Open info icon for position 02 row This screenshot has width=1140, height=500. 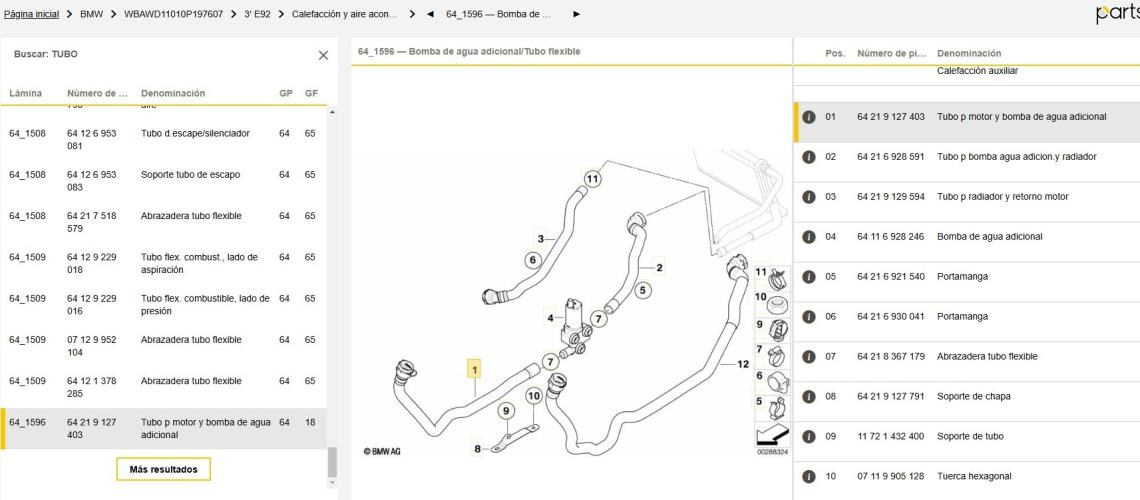(808, 157)
